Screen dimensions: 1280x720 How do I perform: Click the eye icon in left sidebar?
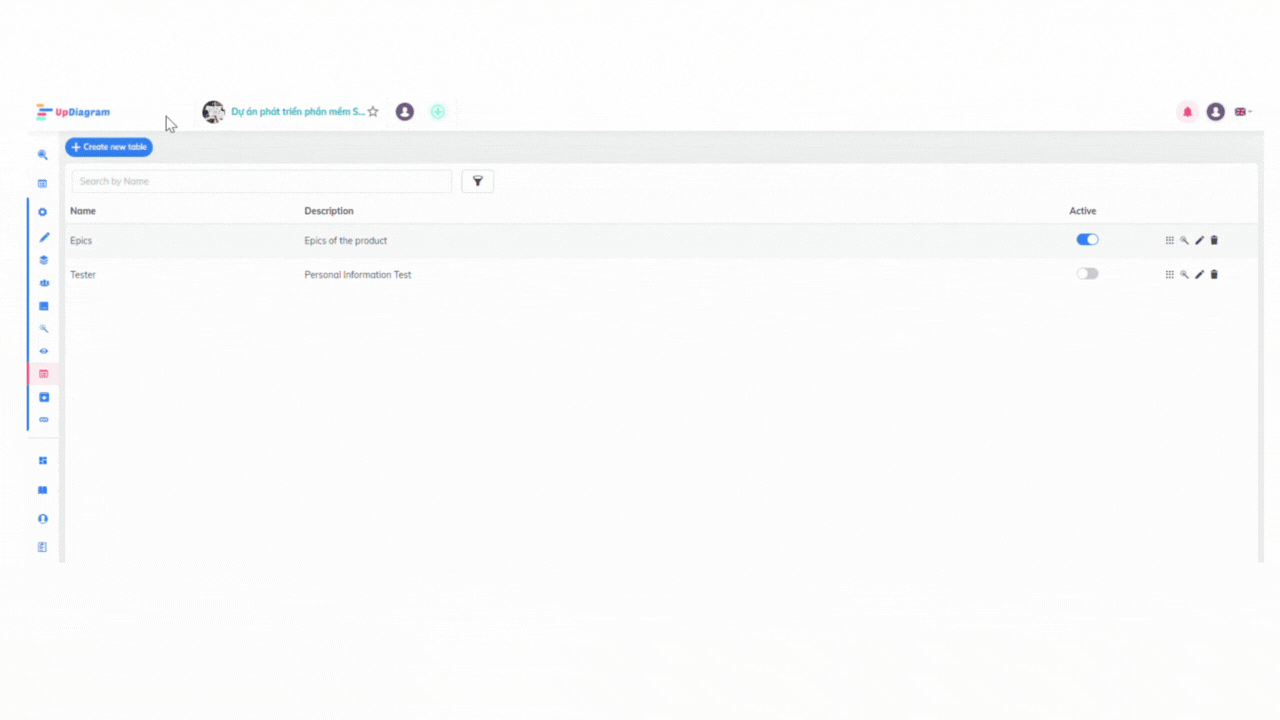click(x=43, y=351)
